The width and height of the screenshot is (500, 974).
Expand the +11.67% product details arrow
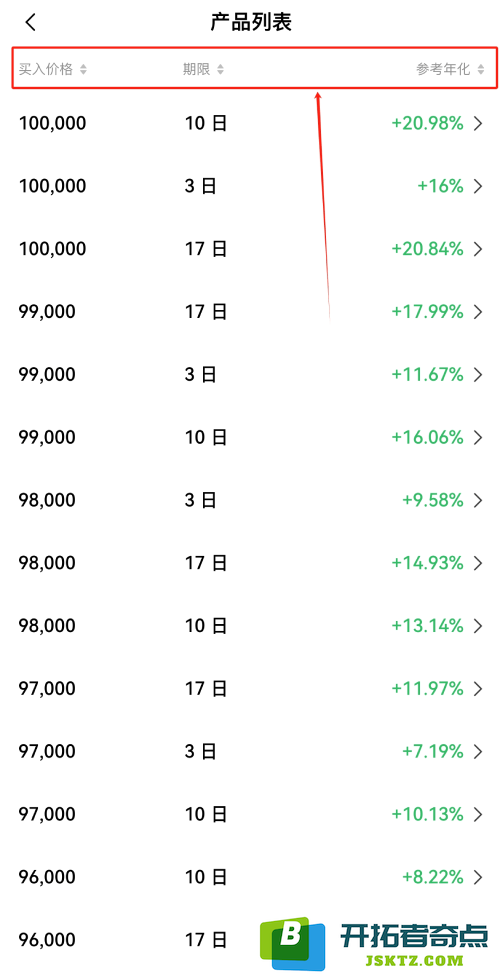[478, 375]
